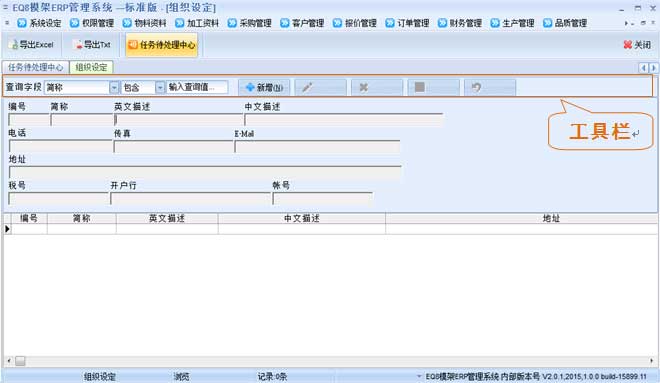
Task: Select the 组织设定 tab
Action: (x=91, y=67)
